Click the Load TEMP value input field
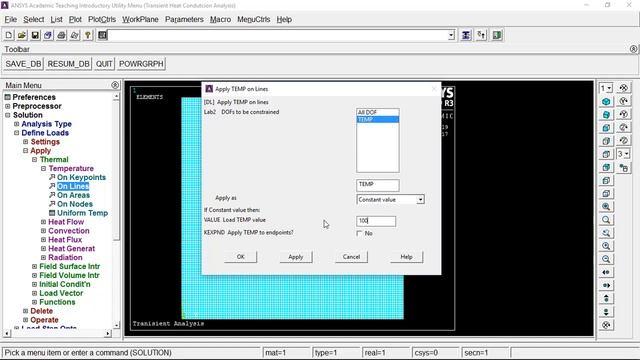This screenshot has width=640, height=360. click(376, 221)
